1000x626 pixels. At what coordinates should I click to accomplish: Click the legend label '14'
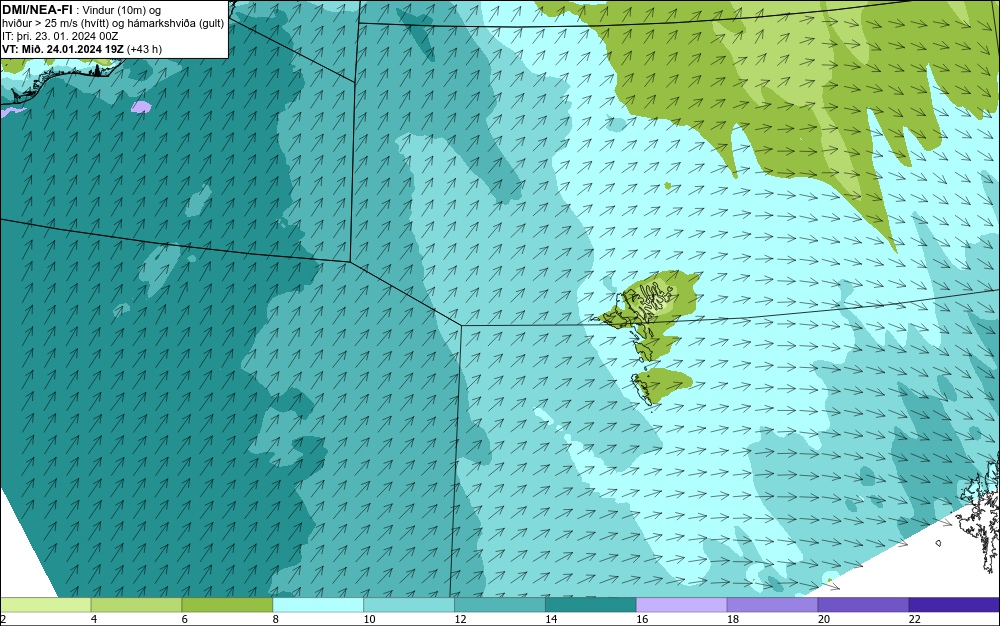click(551, 619)
